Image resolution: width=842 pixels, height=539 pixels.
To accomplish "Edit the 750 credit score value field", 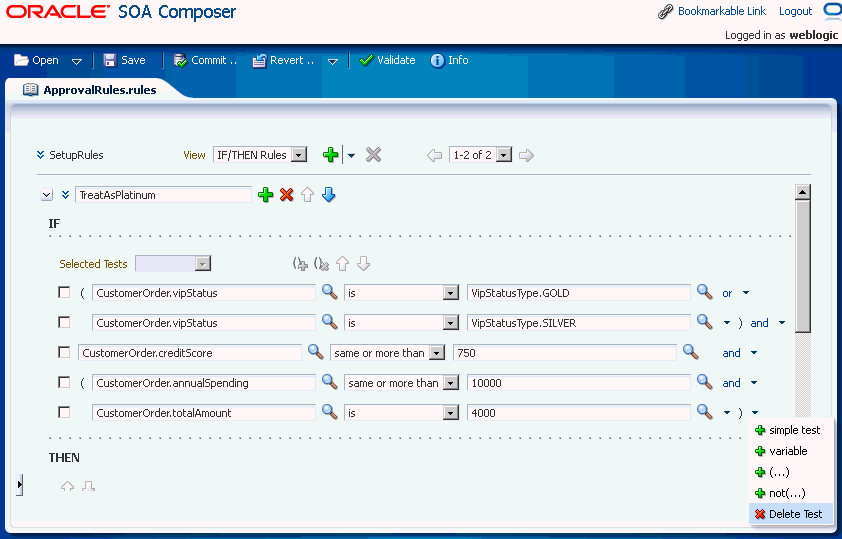I will (564, 353).
